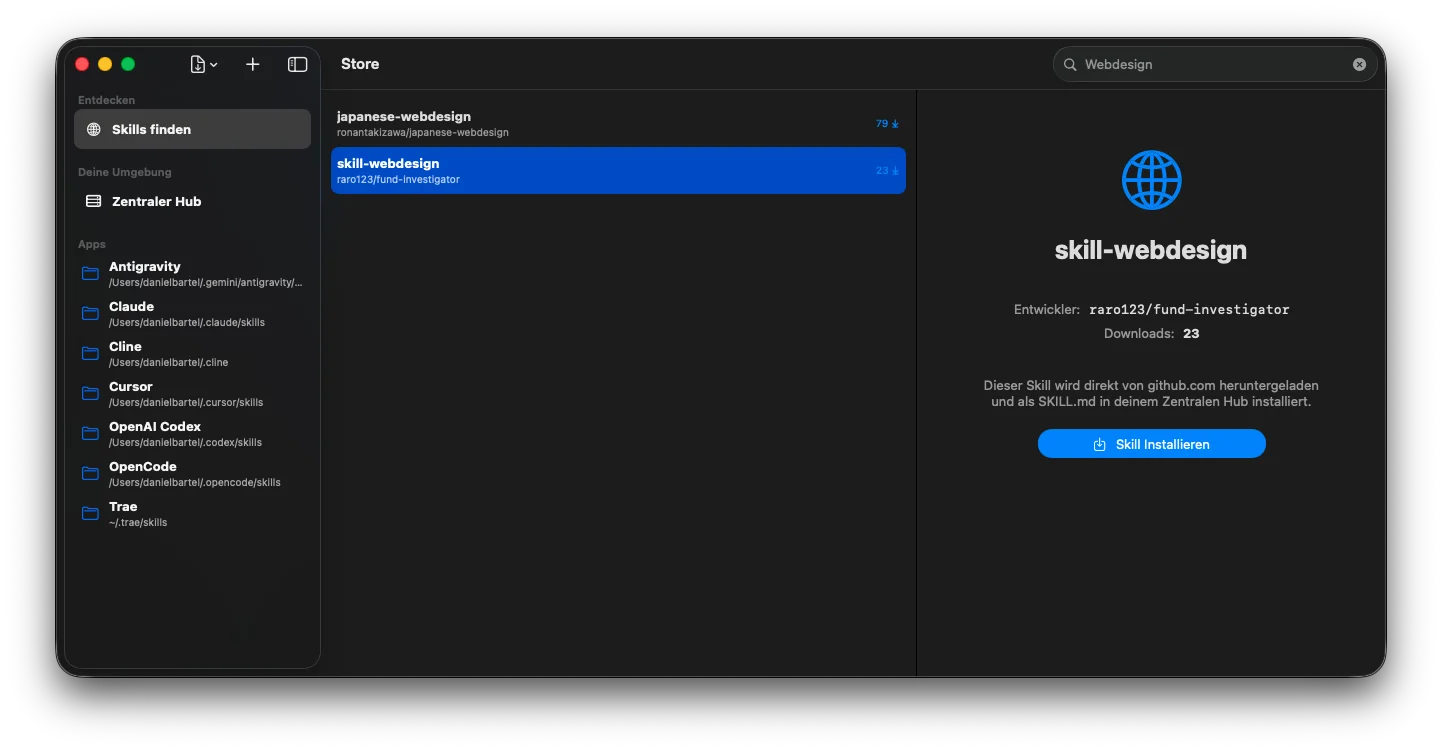This screenshot has height=751, width=1442.
Task: Select the skill-webdesign list entry
Action: coord(600,170)
